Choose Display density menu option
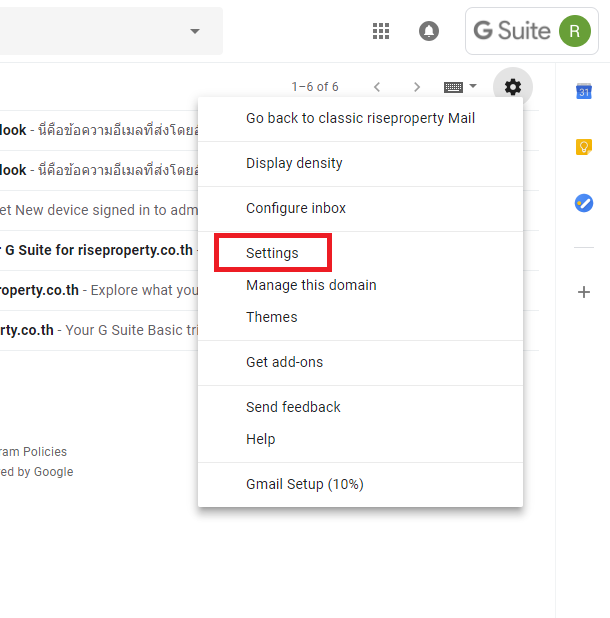610x618 pixels. 294,163
